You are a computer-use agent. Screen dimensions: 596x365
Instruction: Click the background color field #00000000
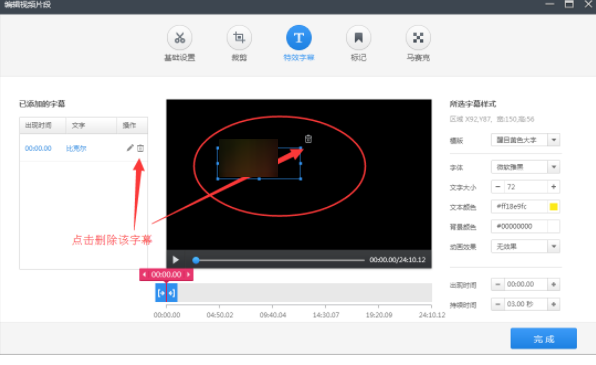(519, 226)
